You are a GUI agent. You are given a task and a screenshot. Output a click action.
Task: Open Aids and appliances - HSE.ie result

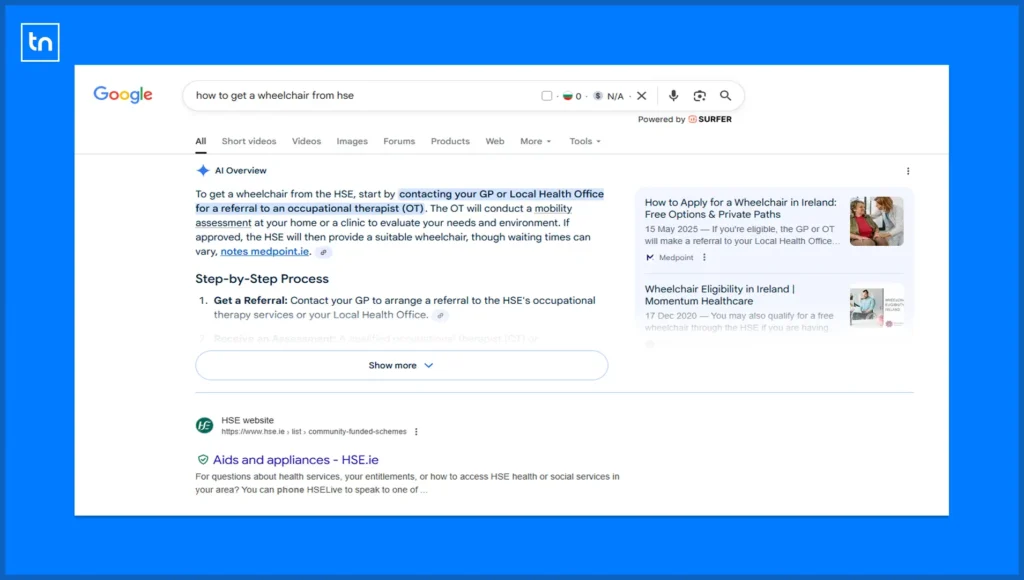295,460
